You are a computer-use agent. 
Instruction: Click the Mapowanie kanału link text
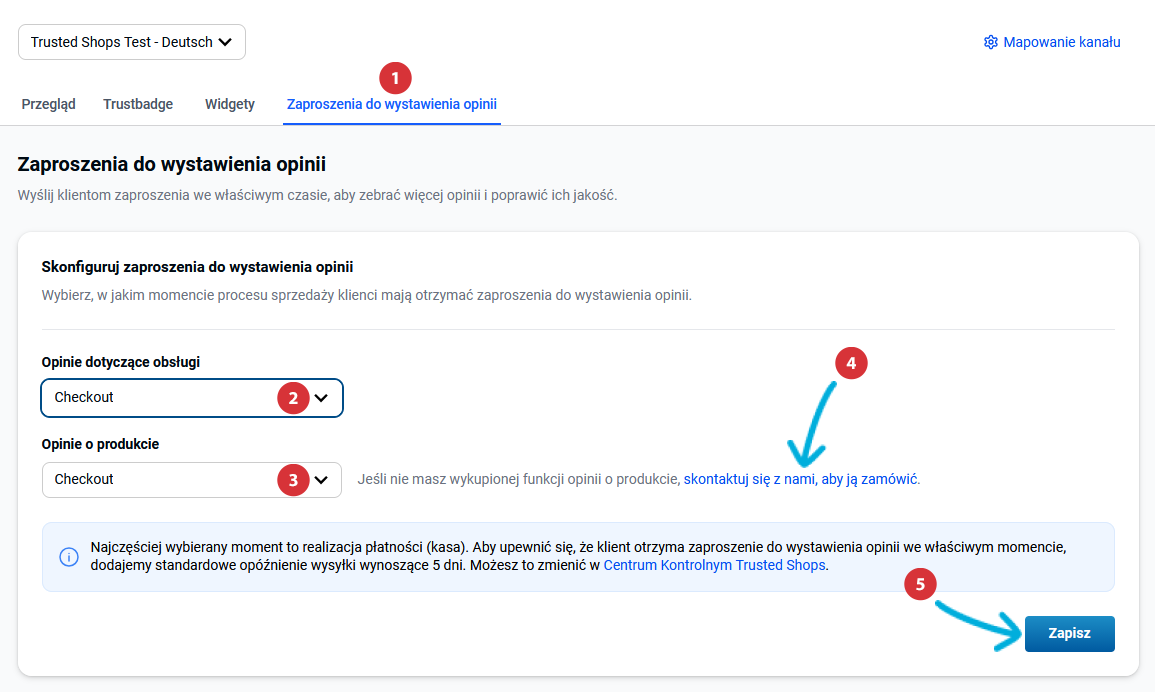click(x=1062, y=42)
